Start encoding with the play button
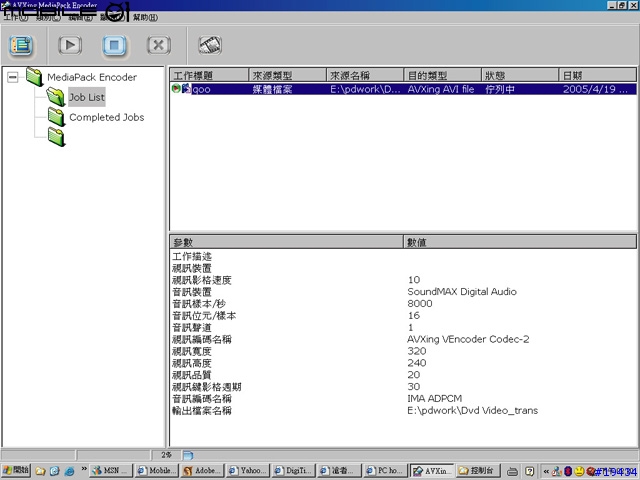This screenshot has height=480, width=640. [x=70, y=45]
